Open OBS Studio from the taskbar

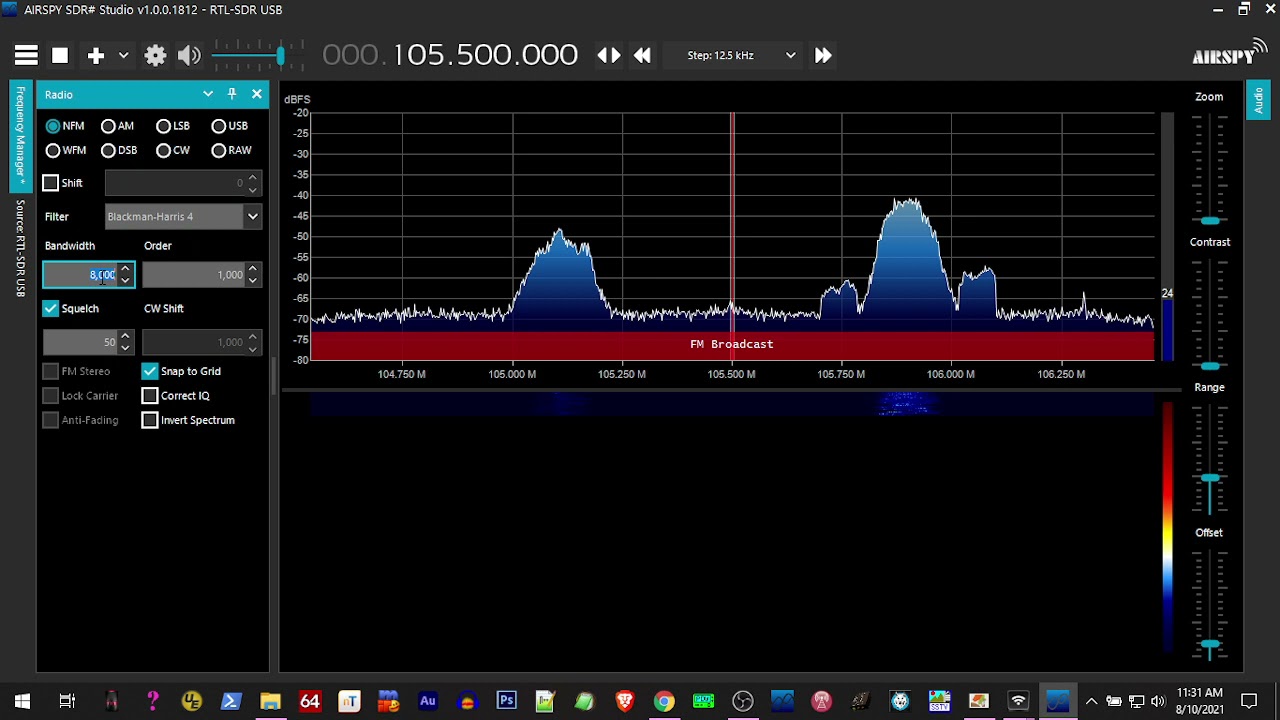742,701
